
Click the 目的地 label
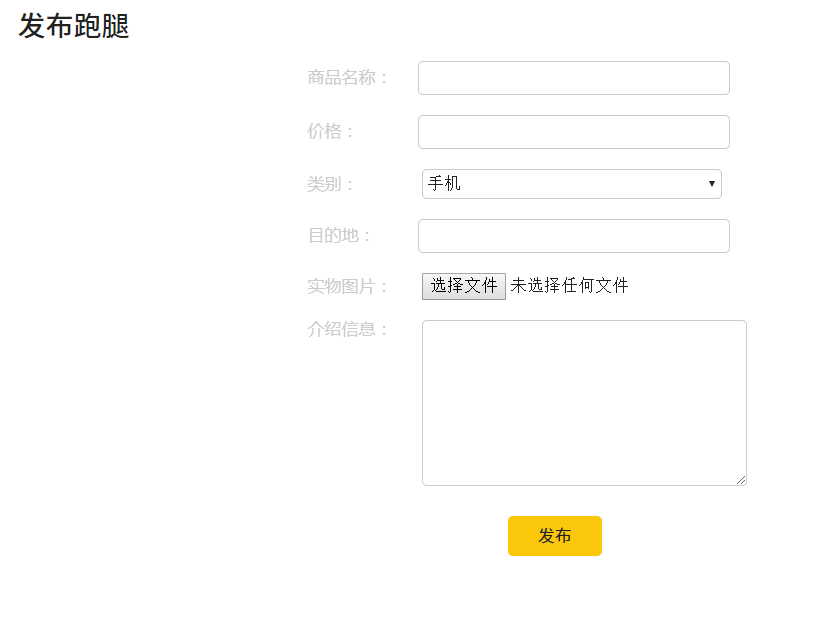[339, 236]
